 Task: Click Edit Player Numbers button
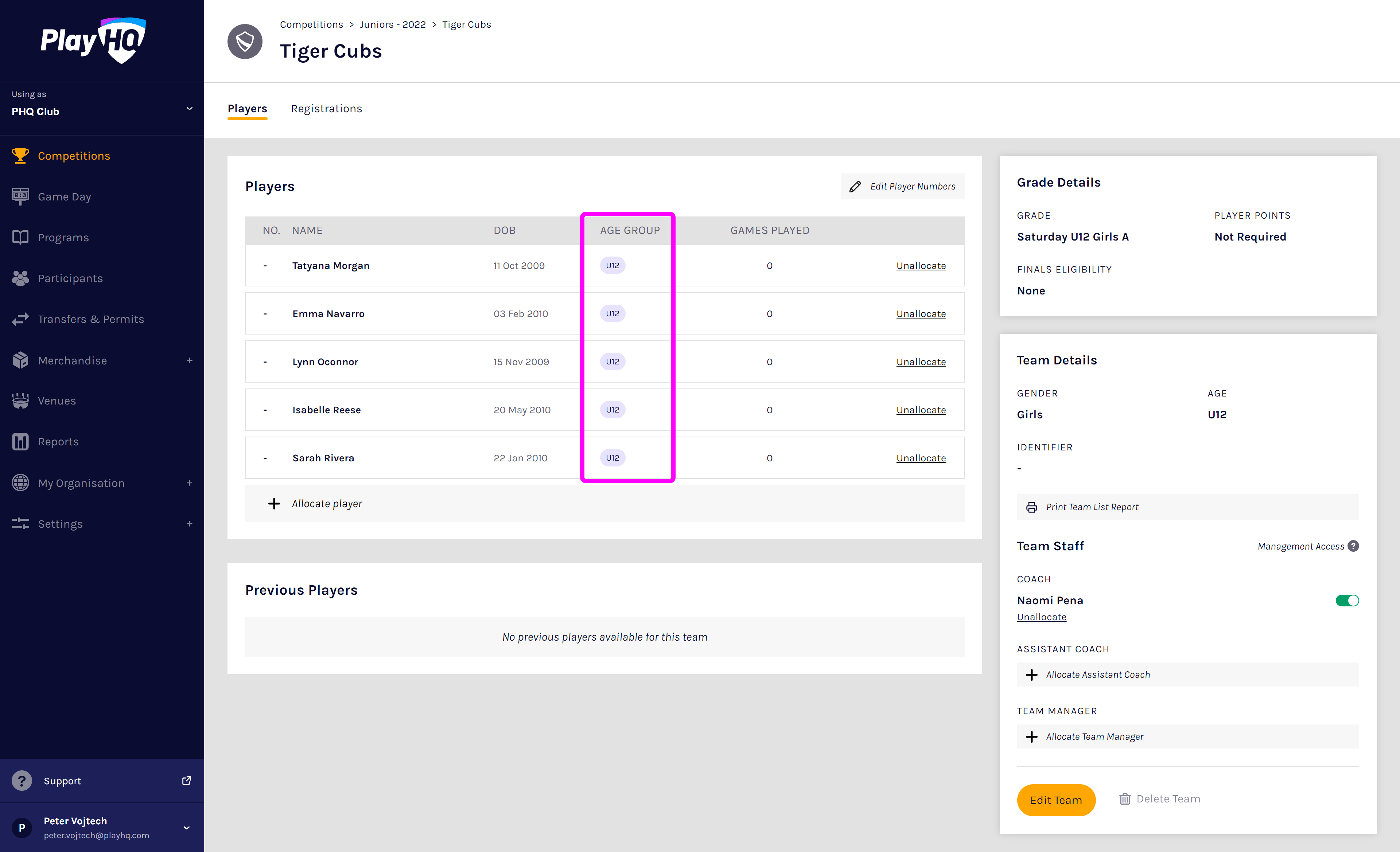(902, 186)
